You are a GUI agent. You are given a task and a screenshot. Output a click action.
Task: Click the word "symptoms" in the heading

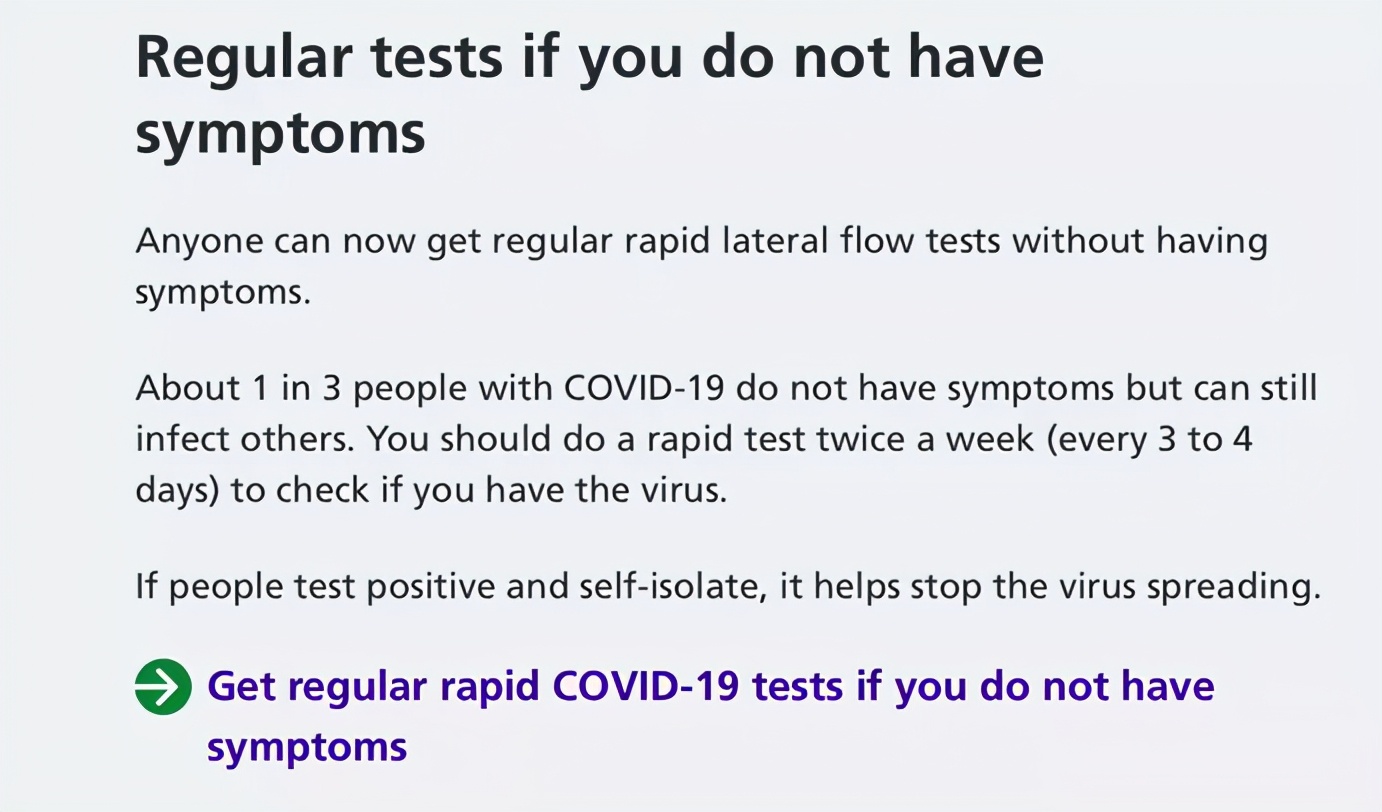click(281, 132)
